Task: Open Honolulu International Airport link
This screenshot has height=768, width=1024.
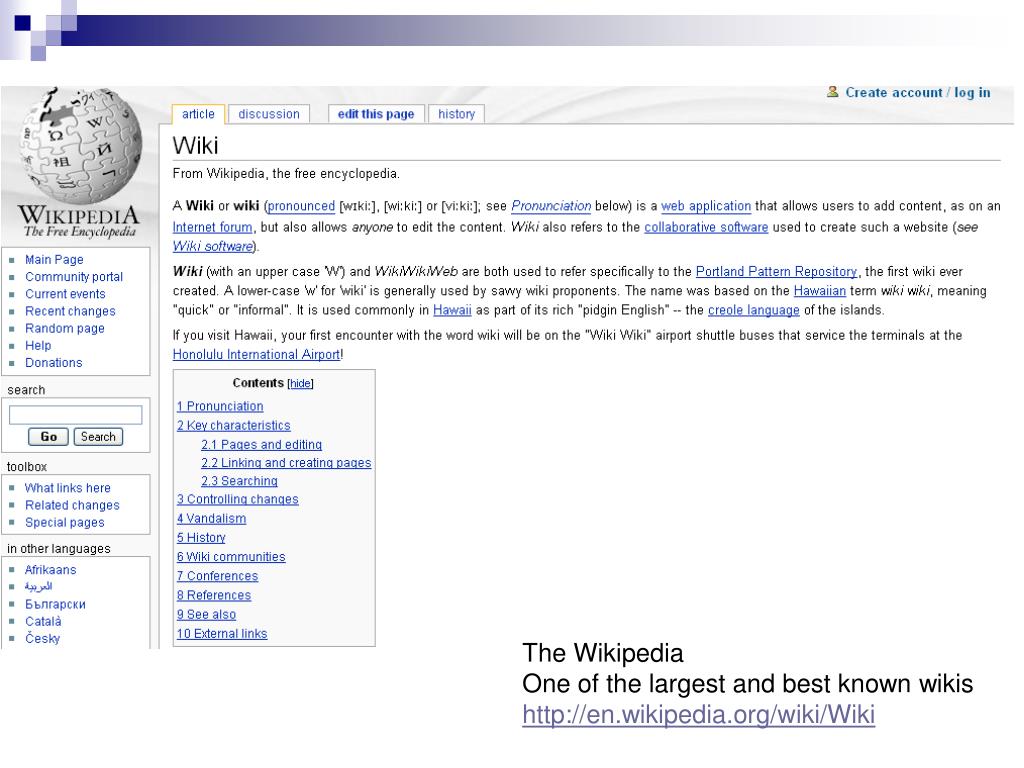Action: pyautogui.click(x=256, y=355)
